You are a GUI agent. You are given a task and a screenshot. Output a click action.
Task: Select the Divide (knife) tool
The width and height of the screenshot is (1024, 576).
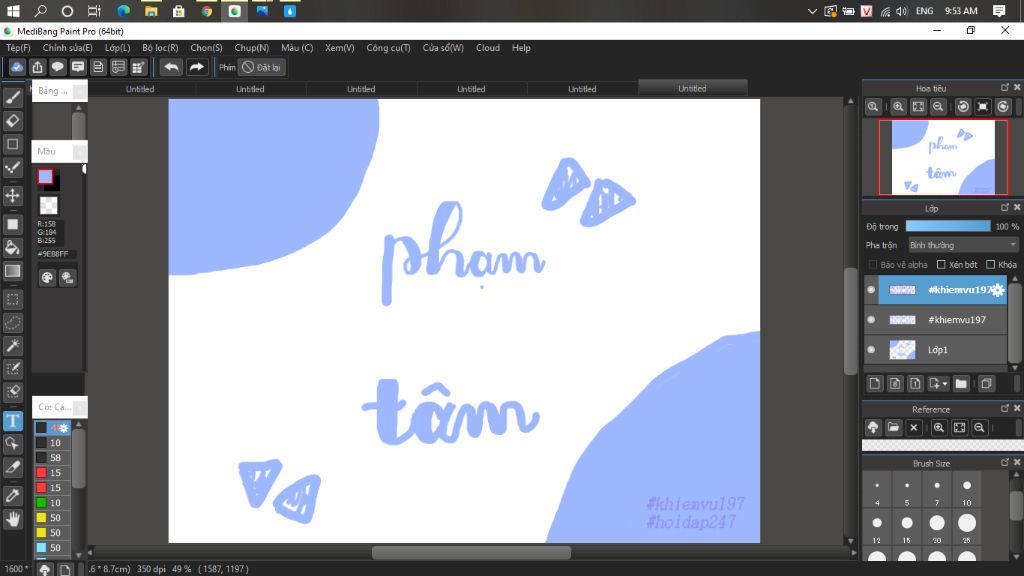click(x=12, y=468)
